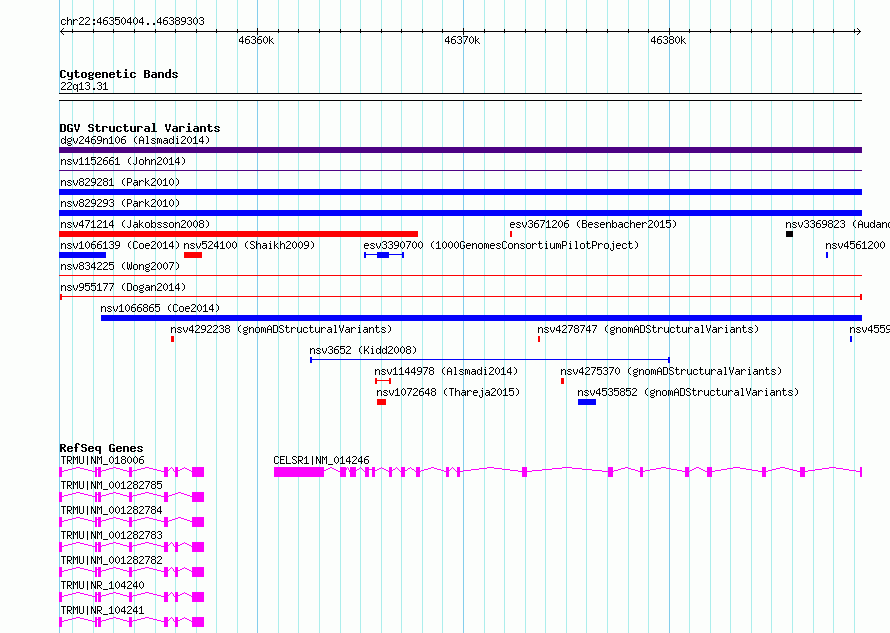Open the TRMU|NM_018006 gene label

point(102,460)
